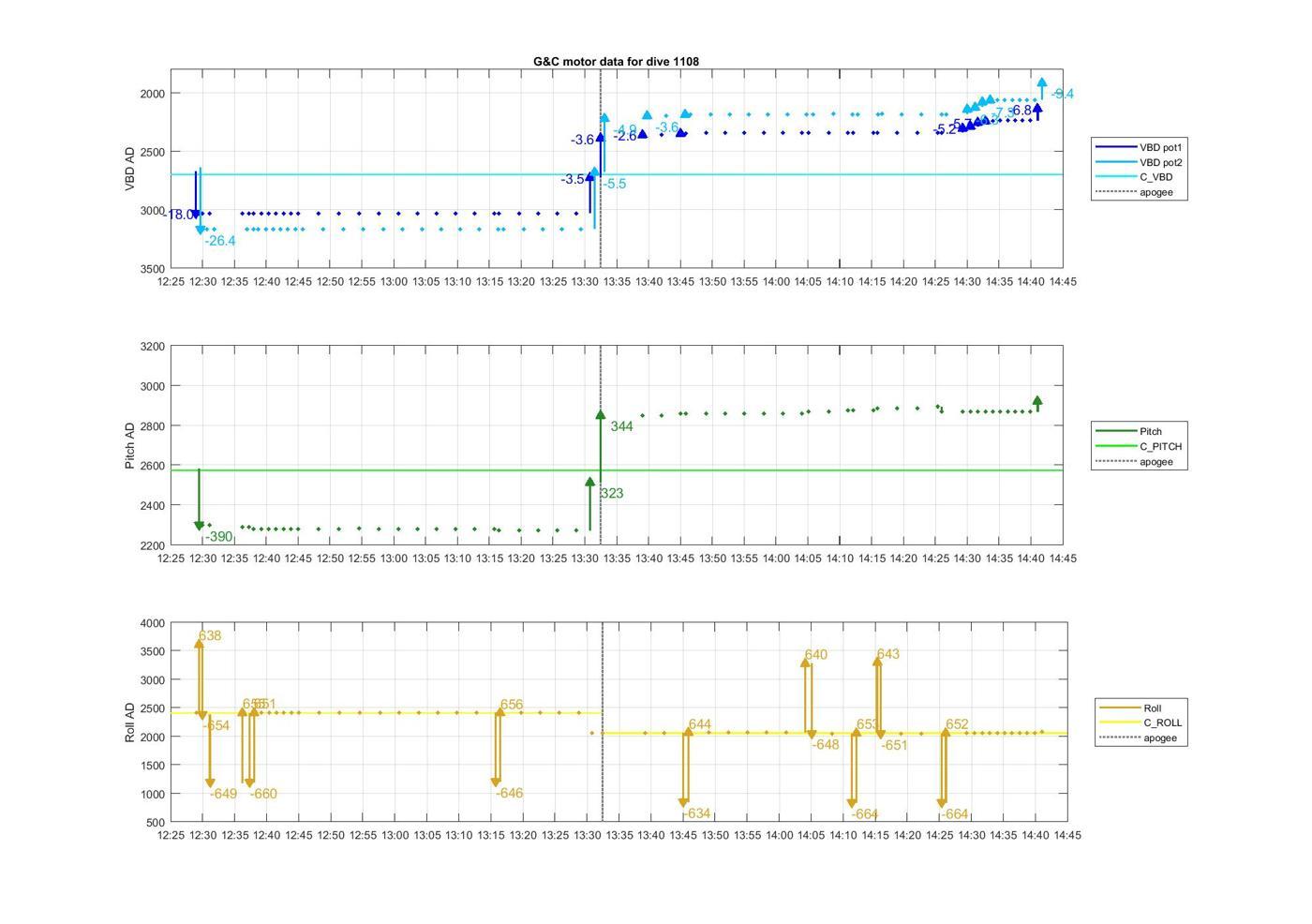The width and height of the screenshot is (1312, 924).
Task: Click the "VBD AD" y-axis label
Action: (x=130, y=169)
